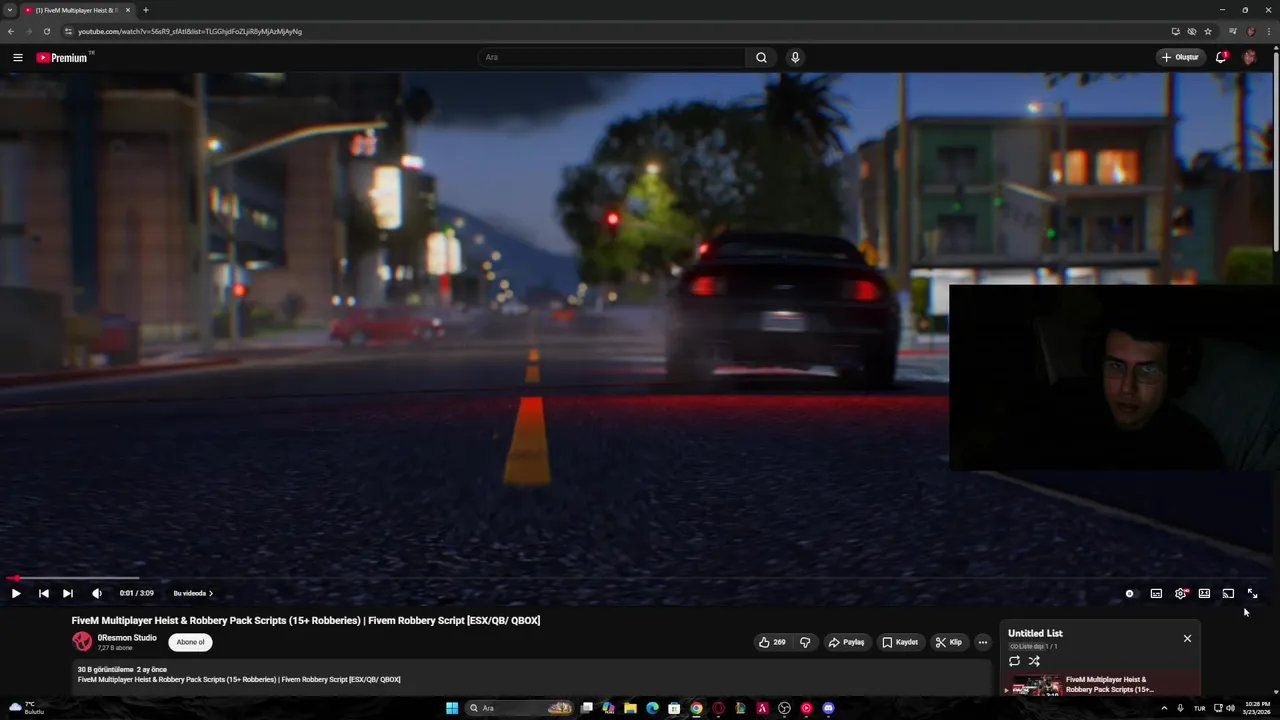Click the taskbar Ara search box
Viewport: 1280px width, 720px height.
click(x=520, y=708)
